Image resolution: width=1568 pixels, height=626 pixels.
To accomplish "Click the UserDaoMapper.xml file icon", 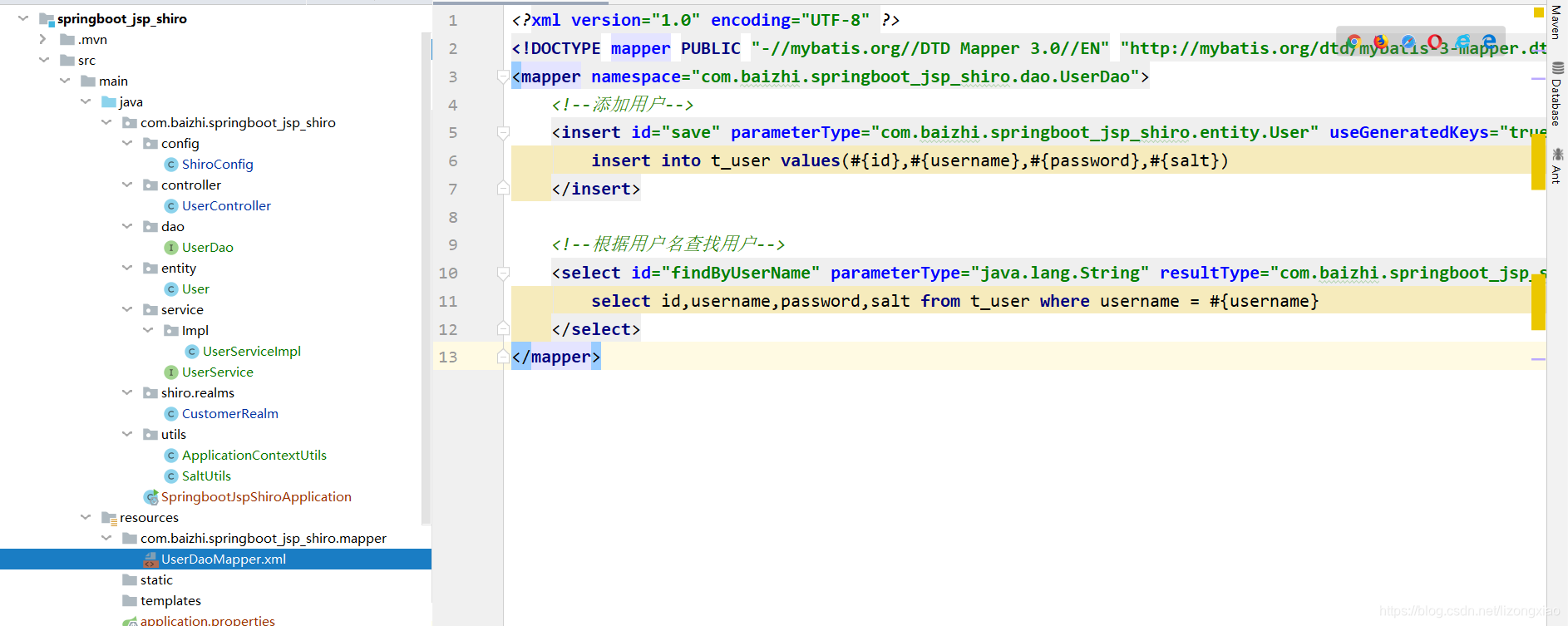I will coord(150,559).
